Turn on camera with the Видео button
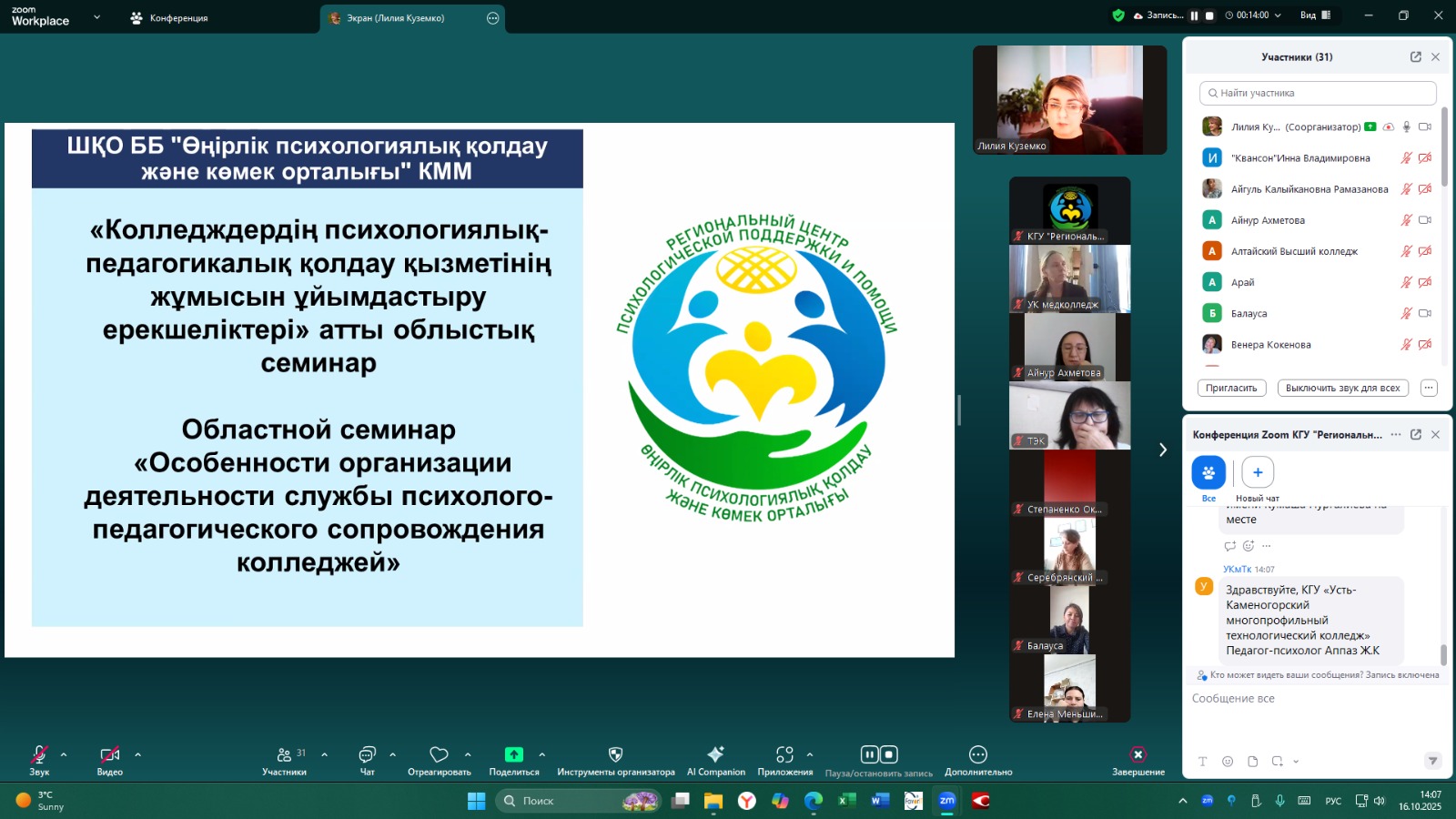 pos(109,755)
